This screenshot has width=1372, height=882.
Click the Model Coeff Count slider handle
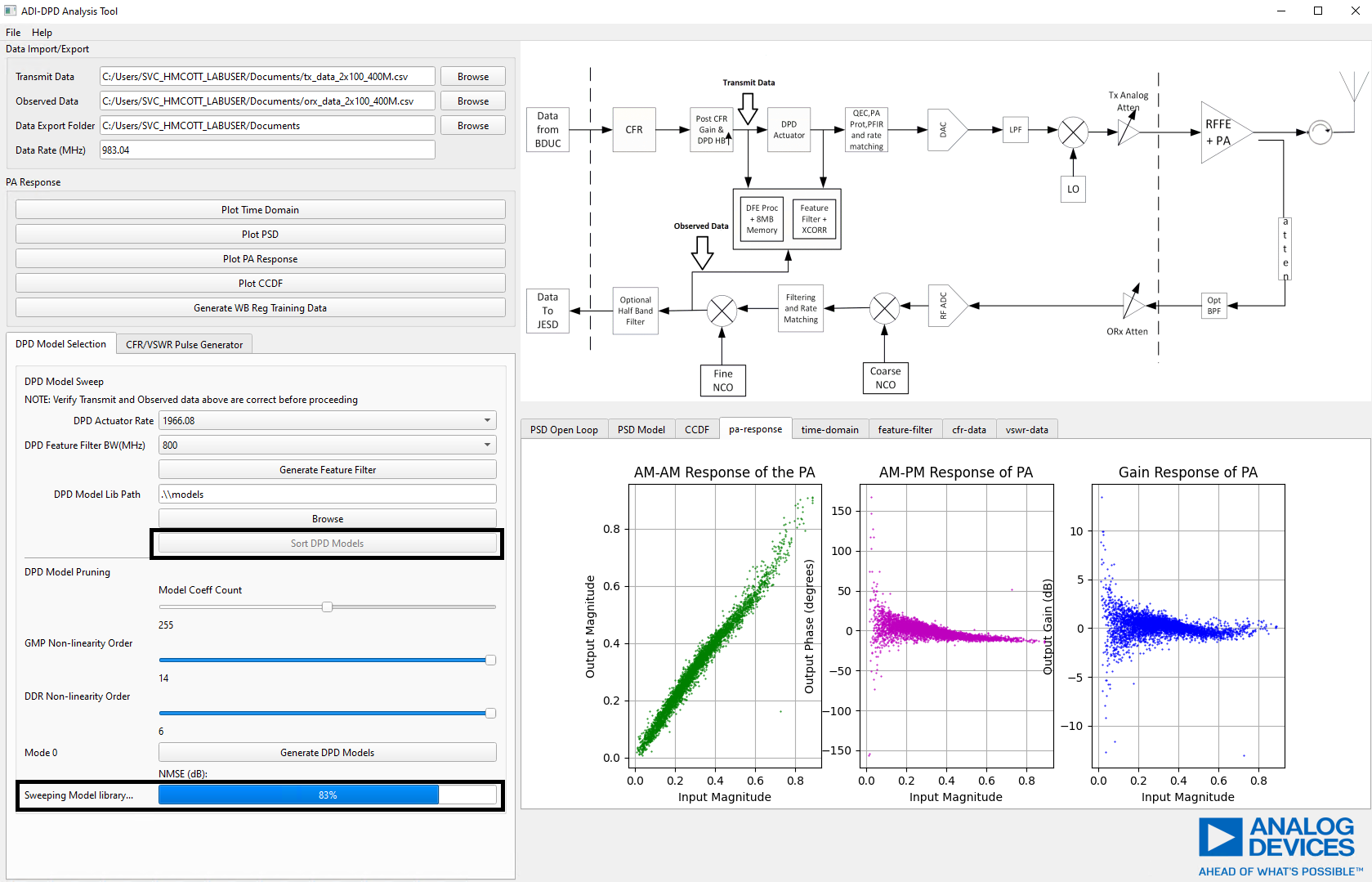[328, 607]
